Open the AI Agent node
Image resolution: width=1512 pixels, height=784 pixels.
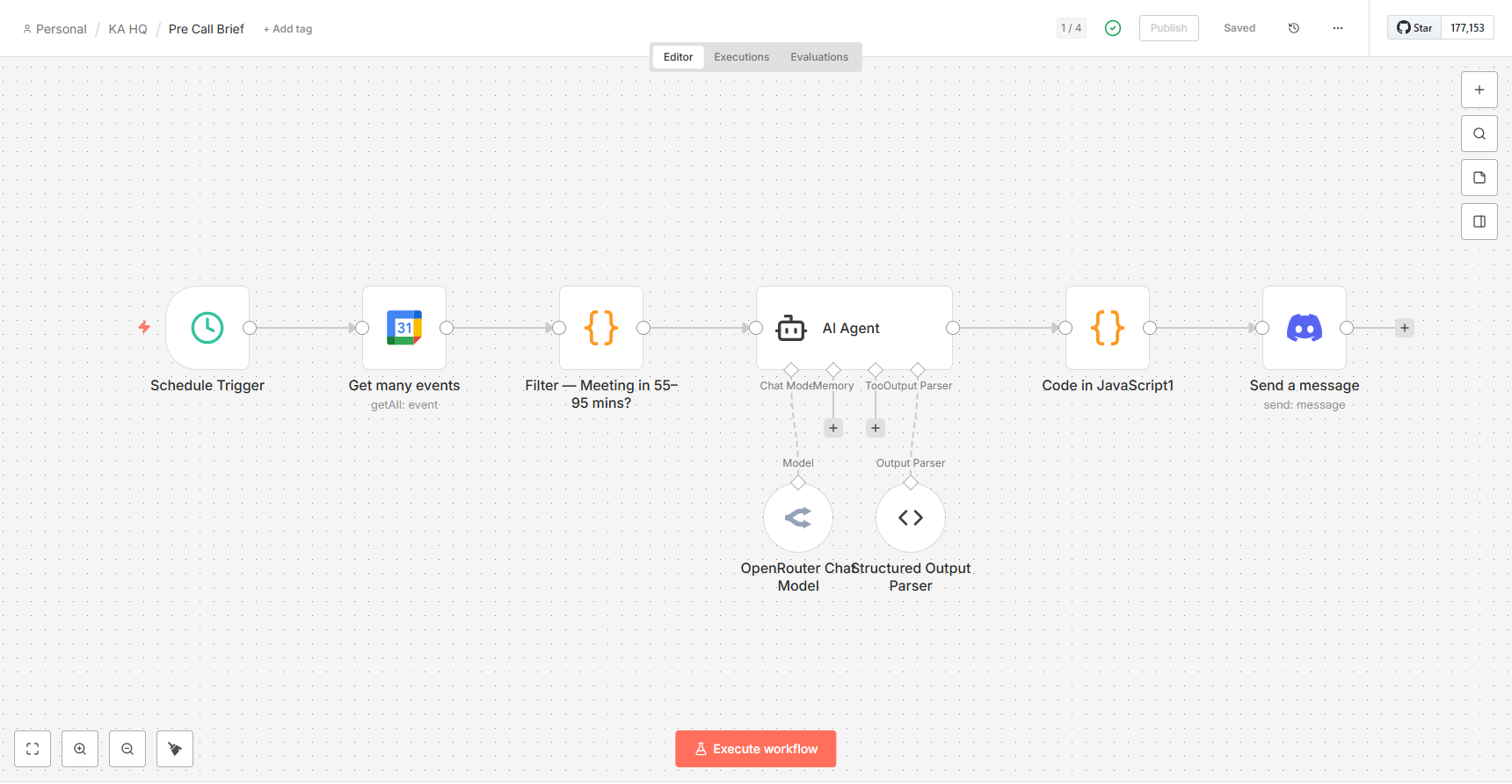(x=854, y=328)
